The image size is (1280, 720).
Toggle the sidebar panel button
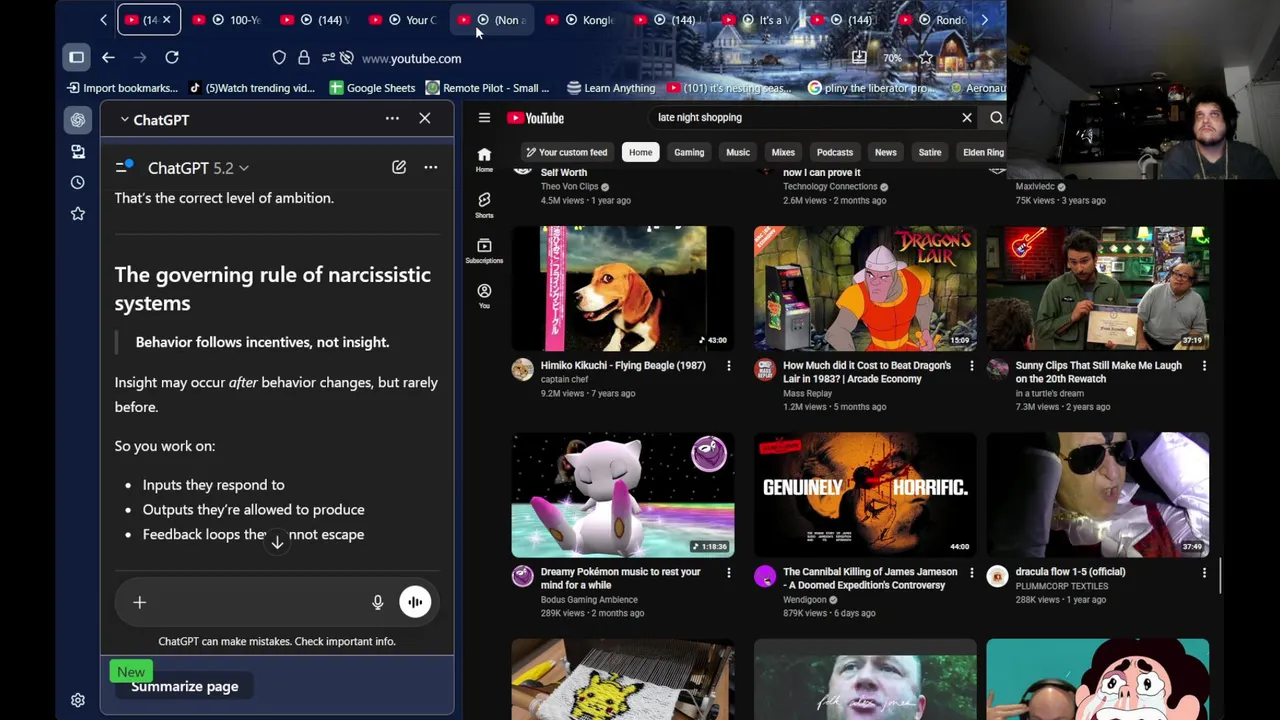(76, 58)
